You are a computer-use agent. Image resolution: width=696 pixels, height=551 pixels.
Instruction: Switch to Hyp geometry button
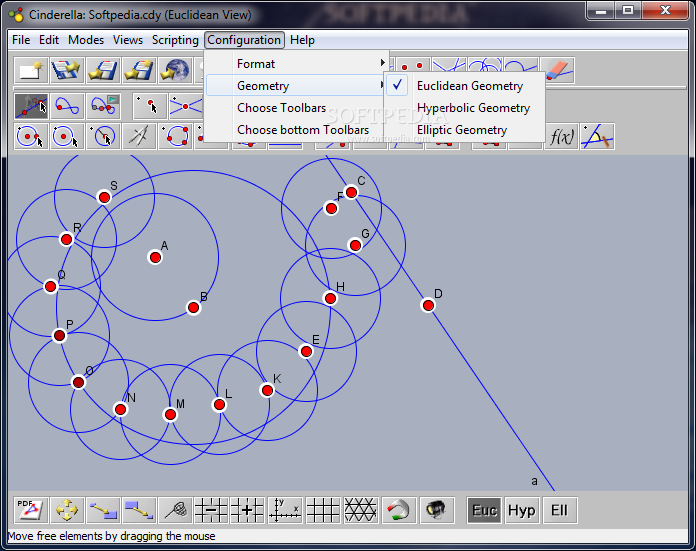pyautogui.click(x=522, y=510)
